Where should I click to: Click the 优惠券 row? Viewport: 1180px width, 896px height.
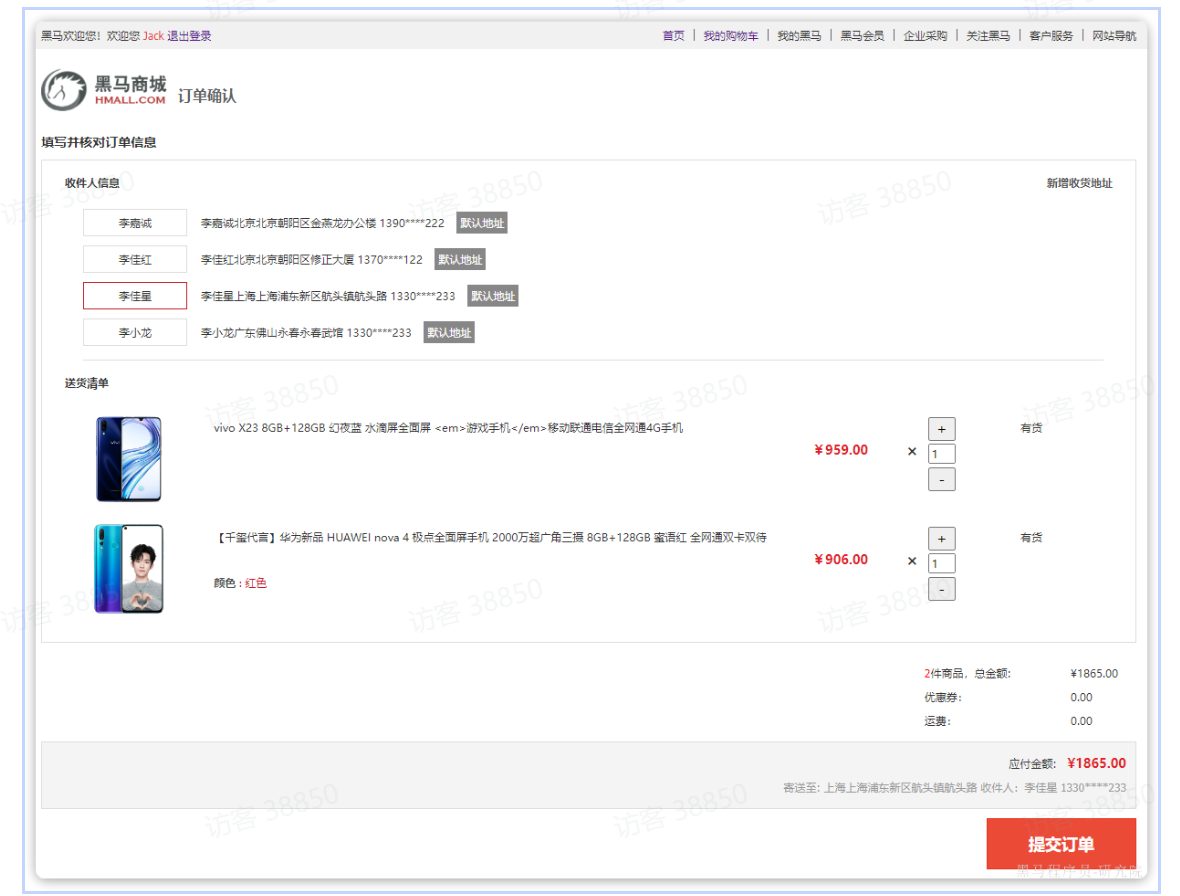(1008, 697)
